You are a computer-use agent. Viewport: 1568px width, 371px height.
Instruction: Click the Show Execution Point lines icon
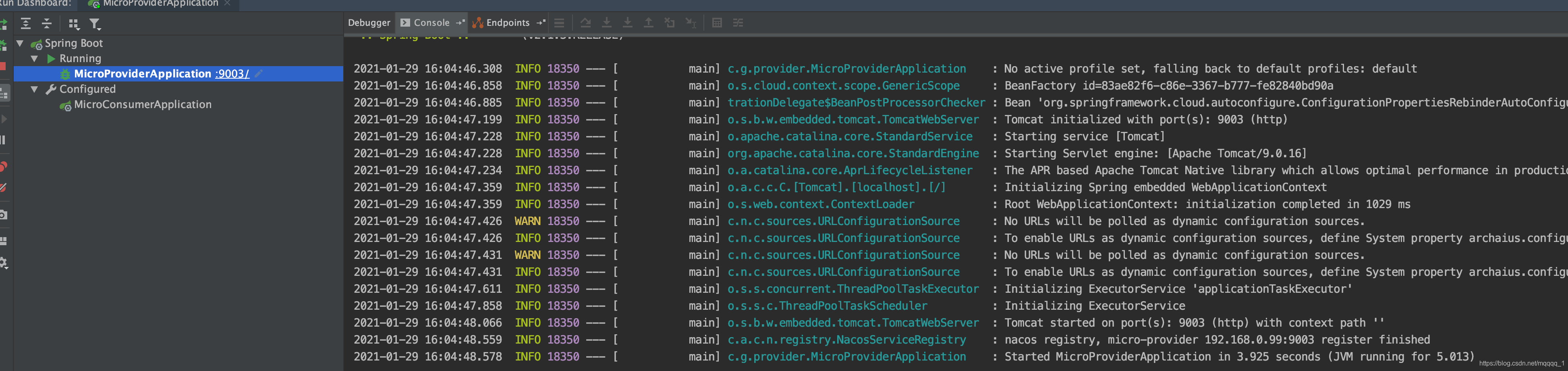click(559, 23)
